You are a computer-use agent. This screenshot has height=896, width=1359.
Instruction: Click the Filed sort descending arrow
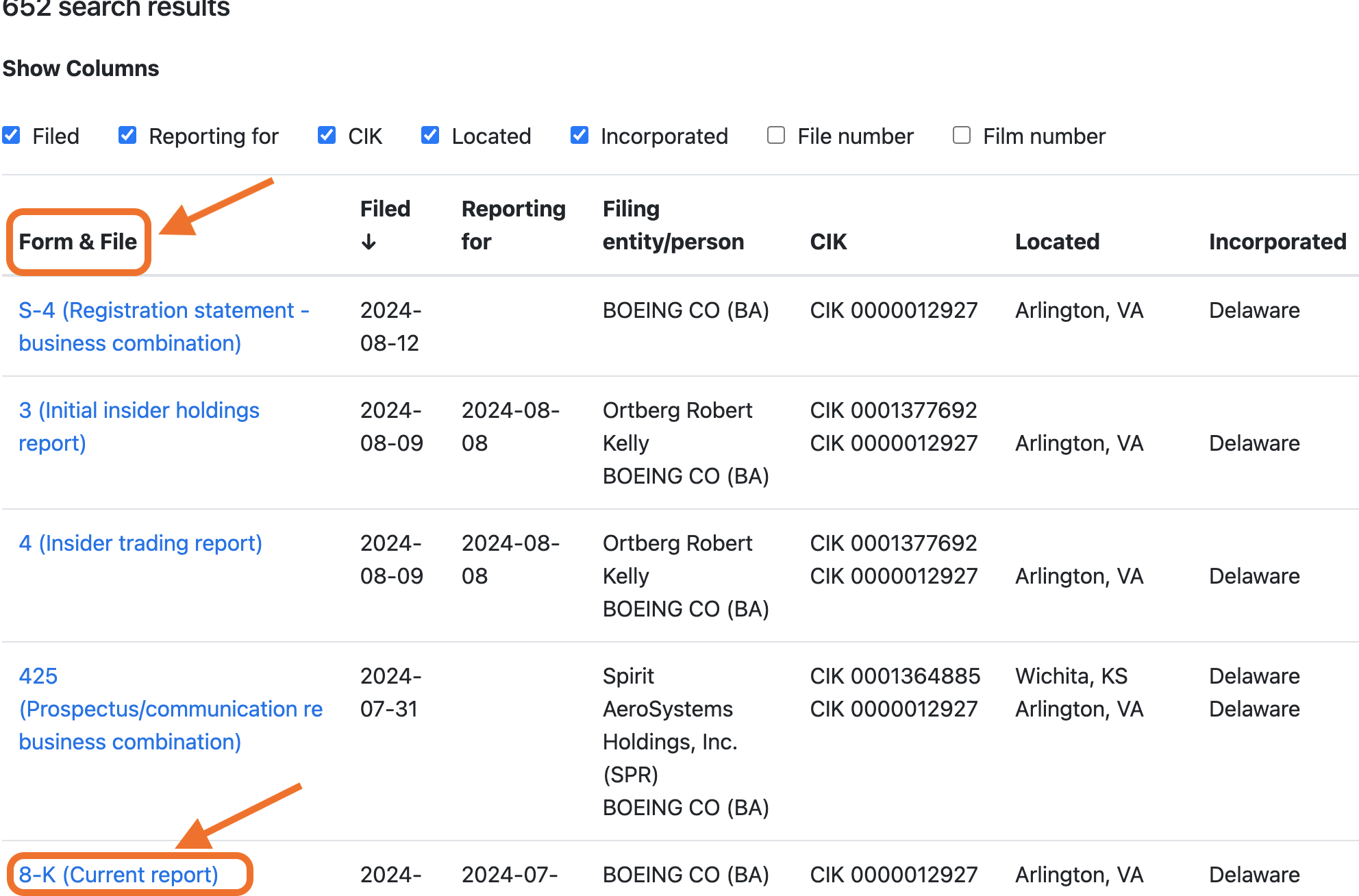pyautogui.click(x=369, y=242)
